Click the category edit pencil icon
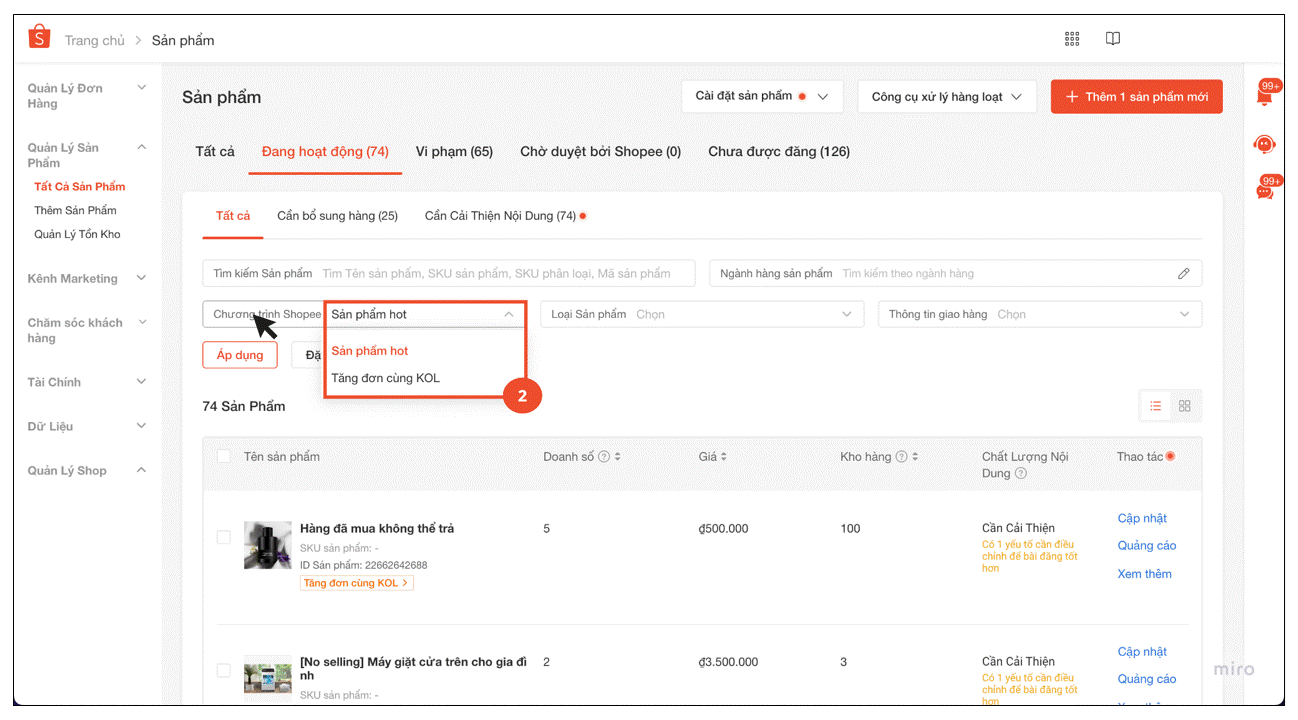 pyautogui.click(x=1184, y=274)
